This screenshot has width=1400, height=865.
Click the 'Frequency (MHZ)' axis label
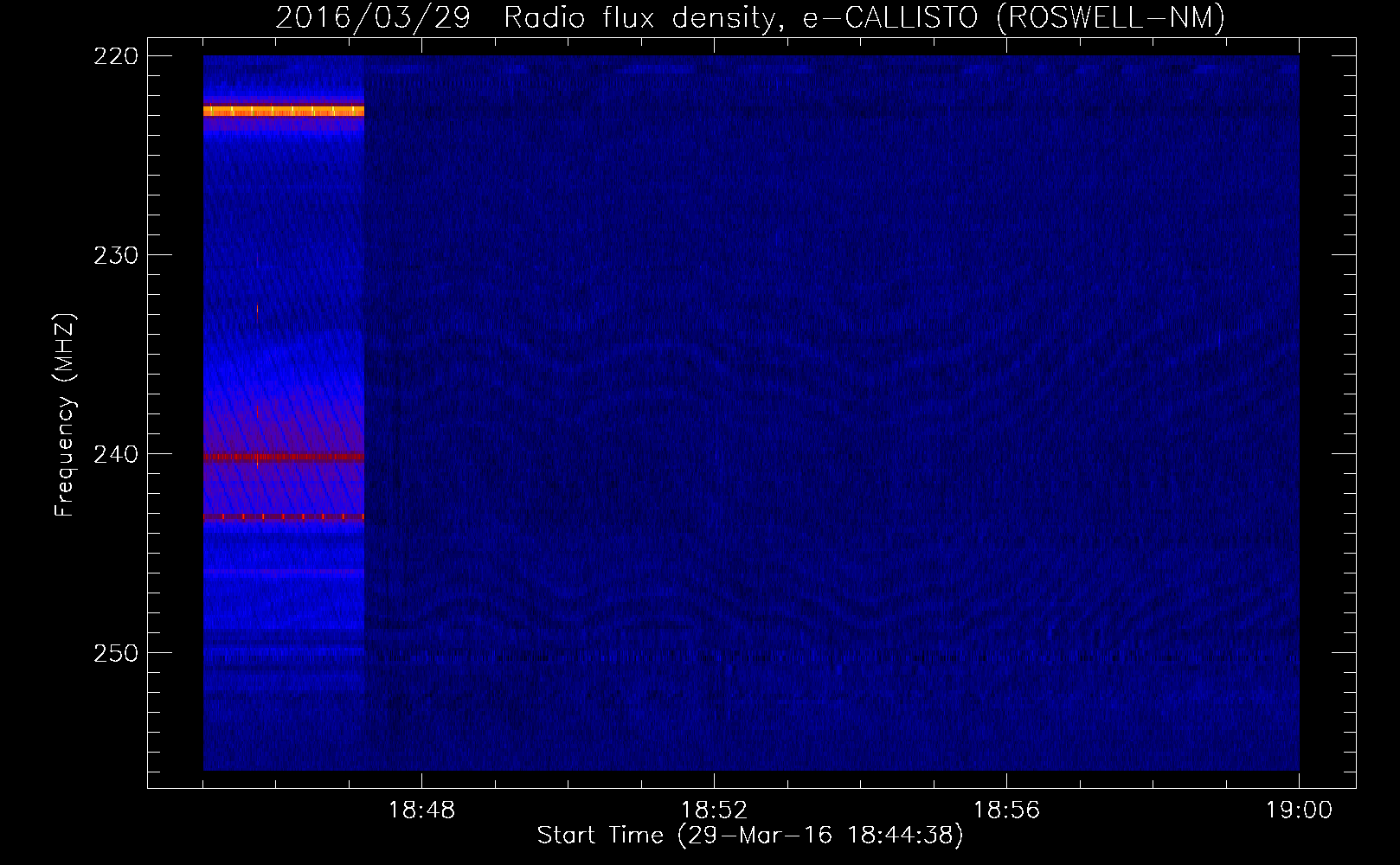click(64, 415)
